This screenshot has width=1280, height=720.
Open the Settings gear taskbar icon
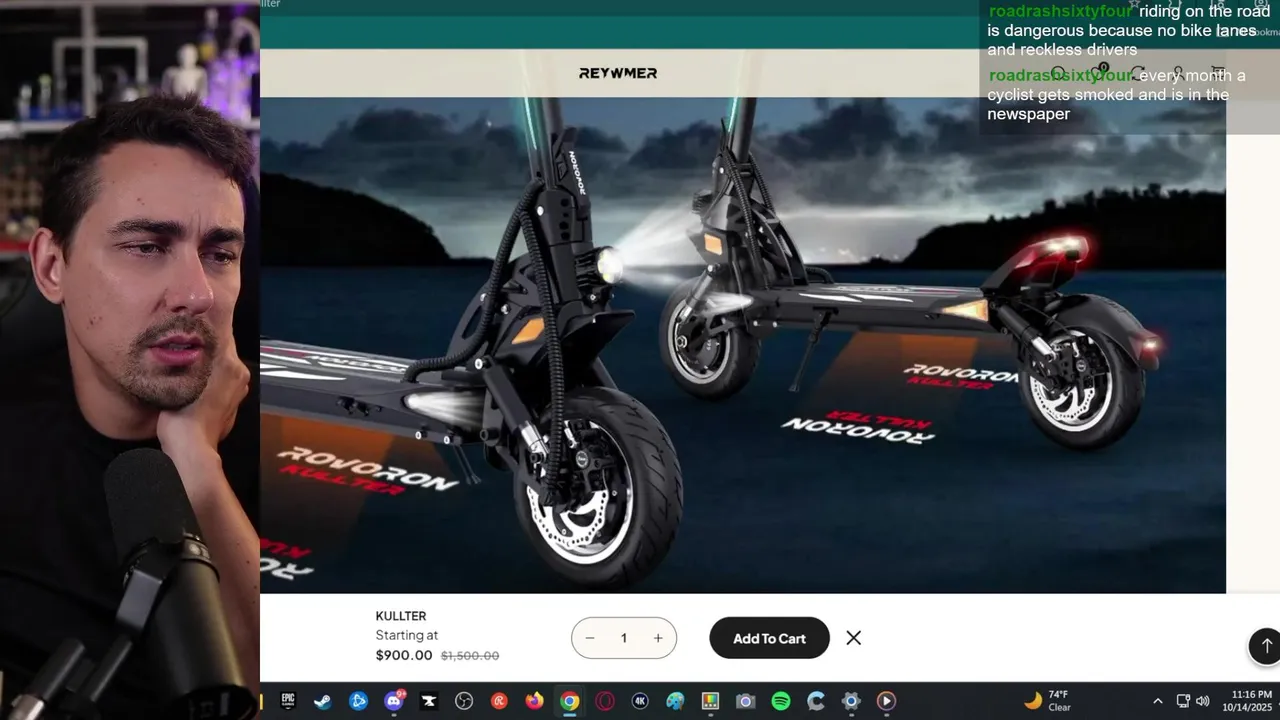(x=851, y=701)
